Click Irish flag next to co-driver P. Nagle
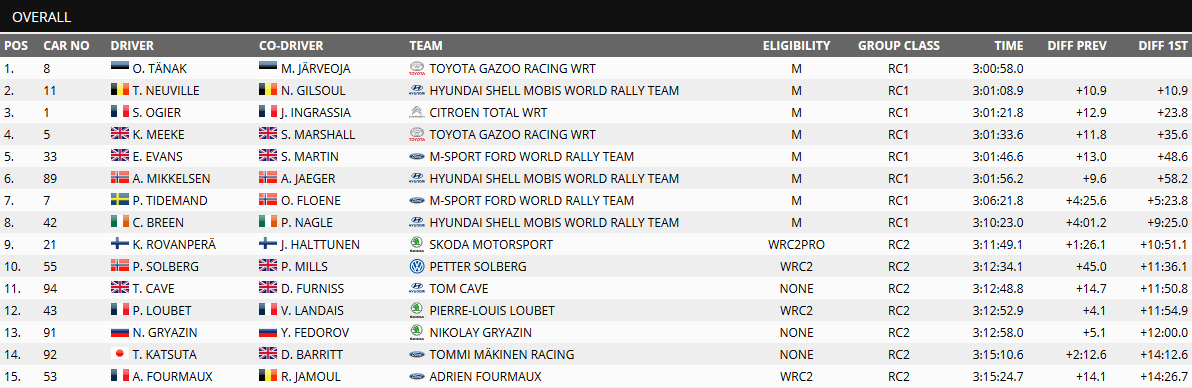The image size is (1192, 388). (268, 223)
